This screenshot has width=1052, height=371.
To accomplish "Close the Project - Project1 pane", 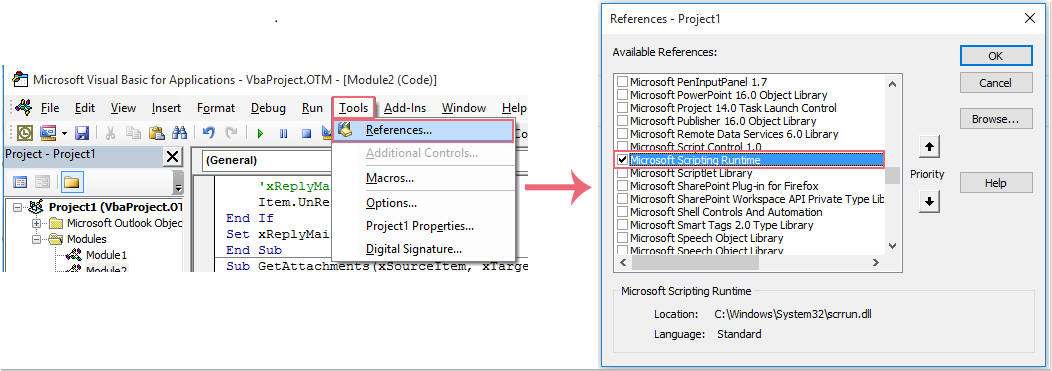I will [172, 156].
